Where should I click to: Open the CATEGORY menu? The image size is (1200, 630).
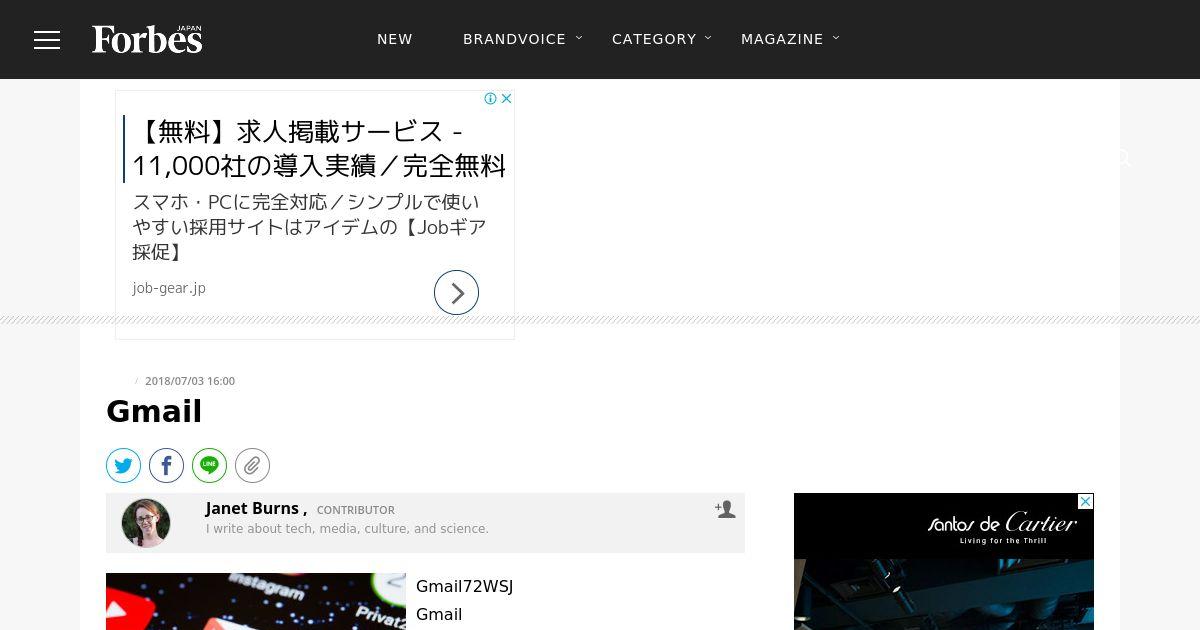pos(654,39)
